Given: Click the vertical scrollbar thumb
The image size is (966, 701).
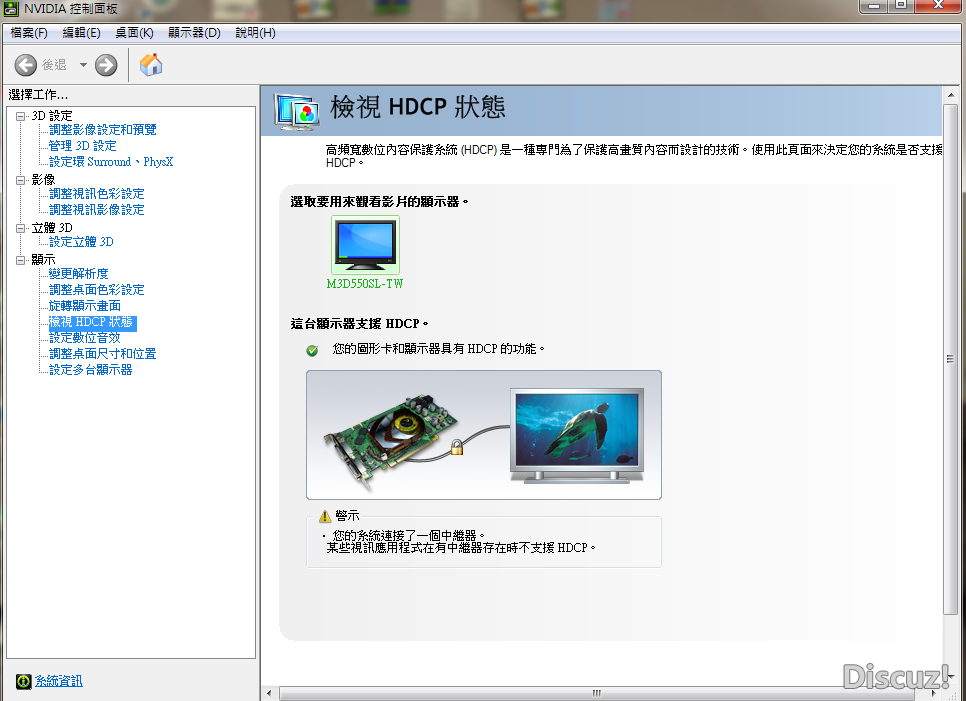Looking at the screenshot, I should coord(951,359).
